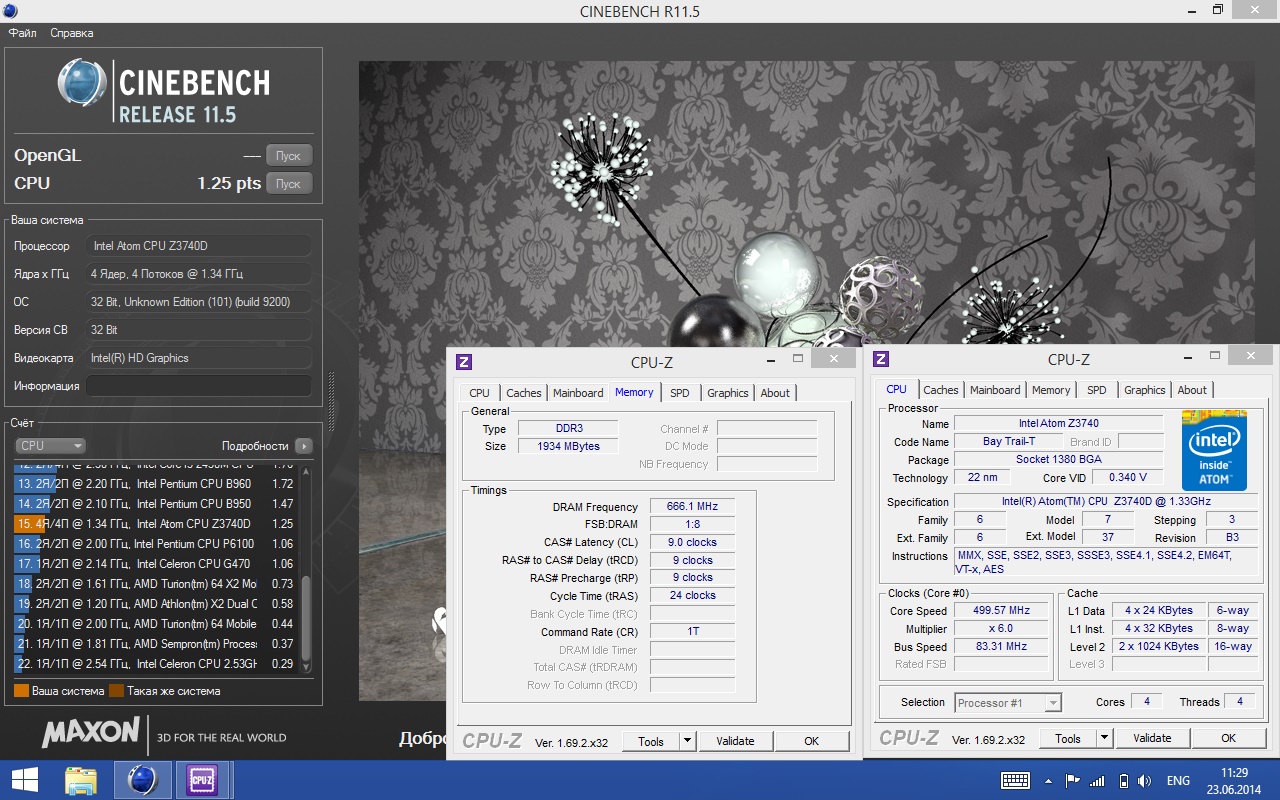1280x800 pixels.
Task: Minimize the Memory CPU-Z window
Action: click(772, 359)
